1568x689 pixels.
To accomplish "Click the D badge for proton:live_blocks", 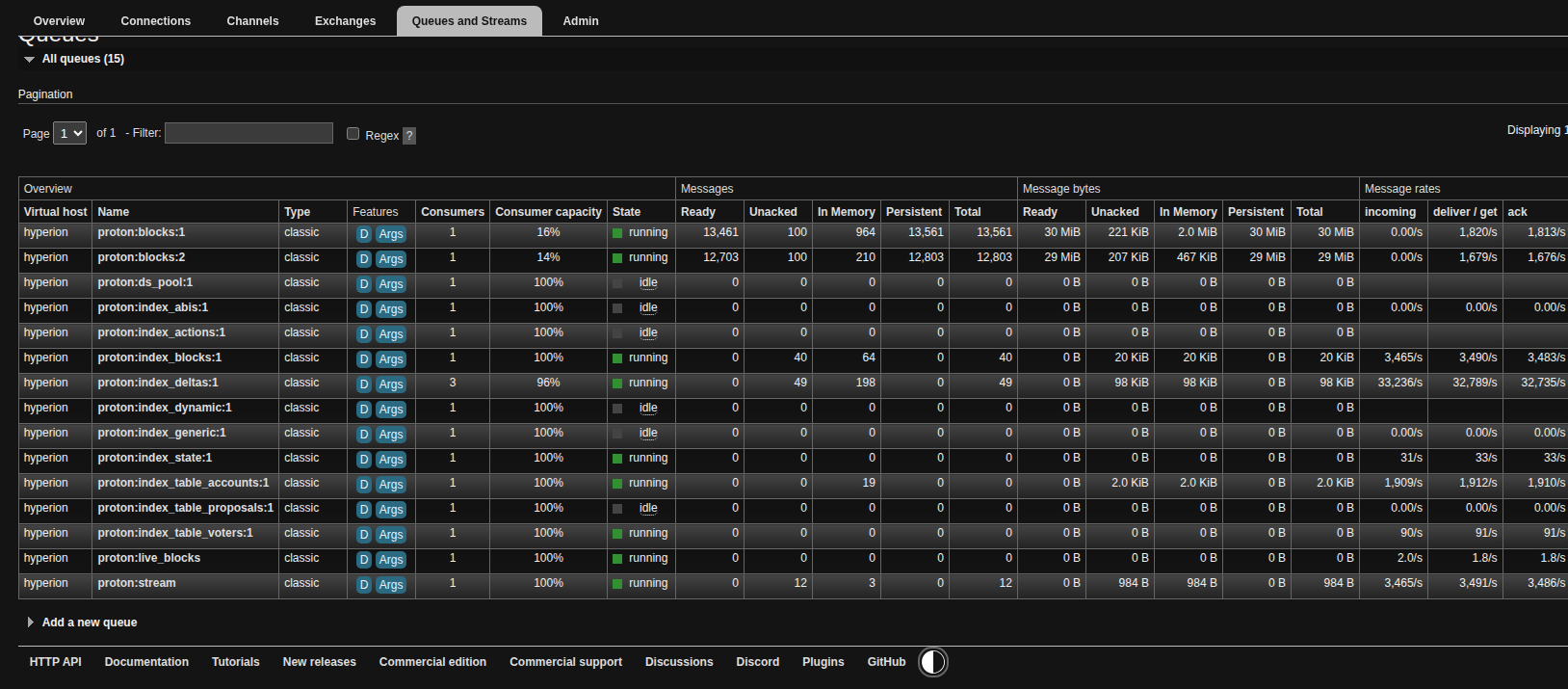I will 363,560.
